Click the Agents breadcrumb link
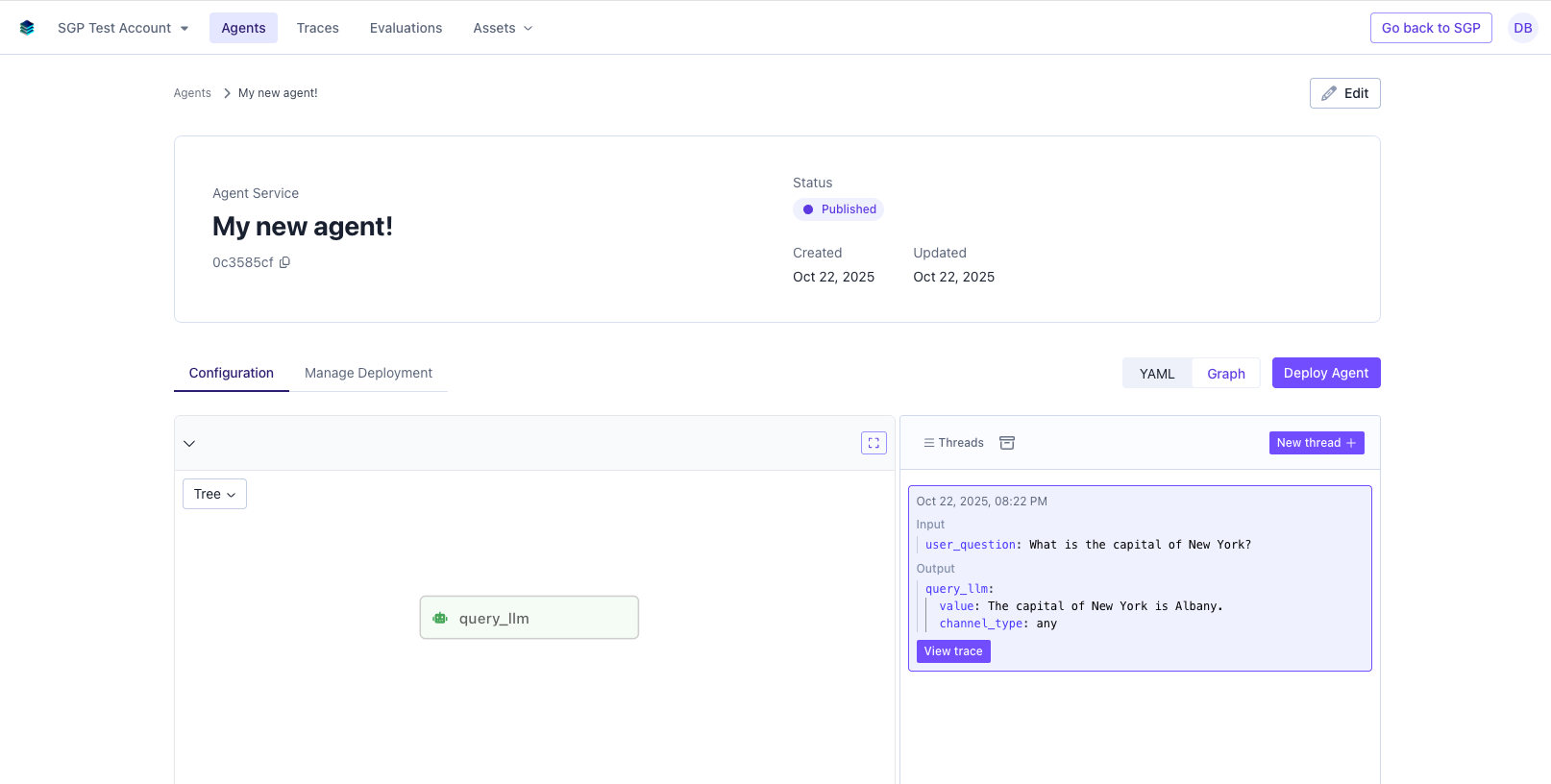Image resolution: width=1551 pixels, height=784 pixels. [x=192, y=93]
